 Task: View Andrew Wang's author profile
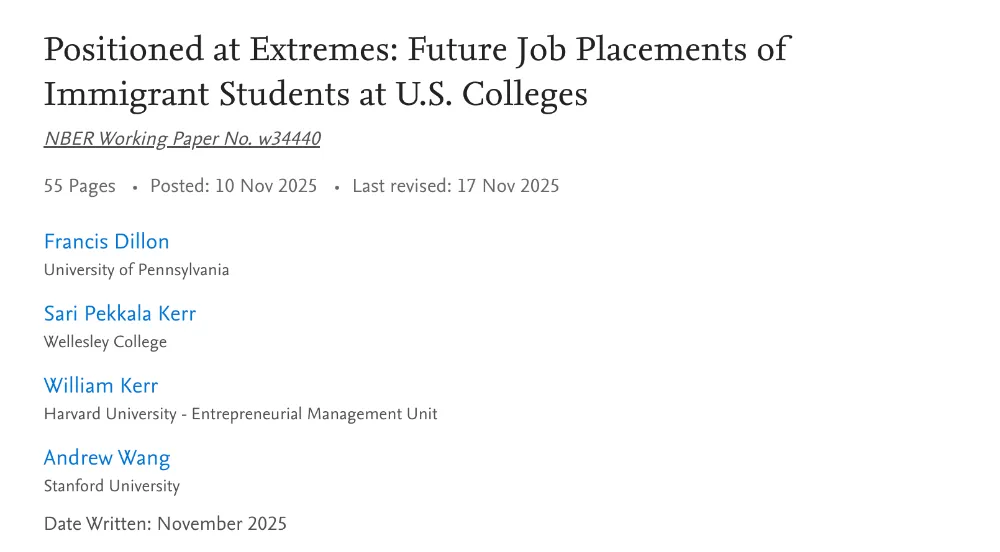click(x=107, y=458)
